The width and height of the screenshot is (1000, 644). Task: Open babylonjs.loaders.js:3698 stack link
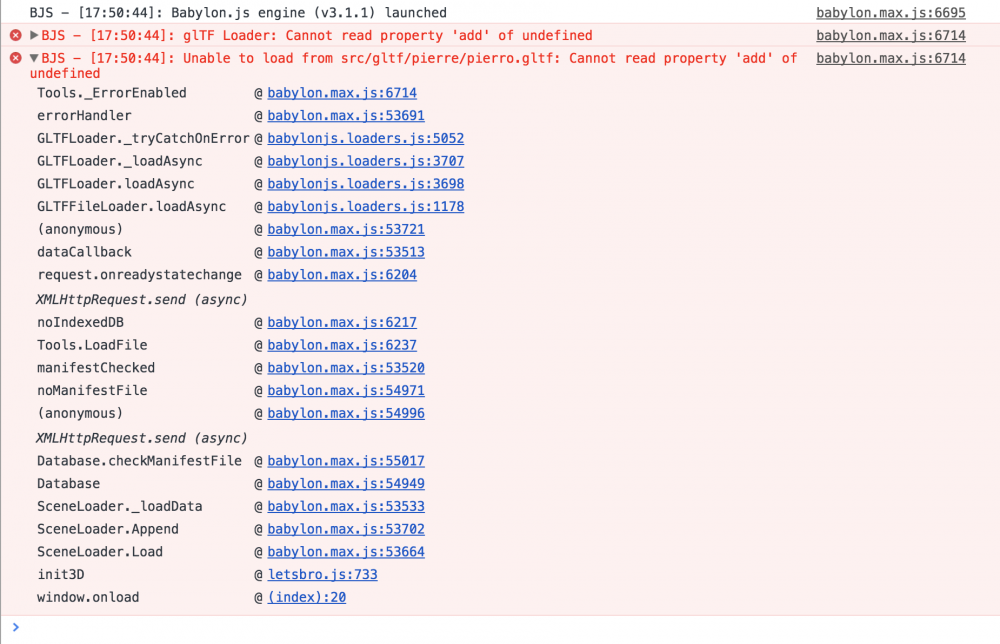[365, 184]
